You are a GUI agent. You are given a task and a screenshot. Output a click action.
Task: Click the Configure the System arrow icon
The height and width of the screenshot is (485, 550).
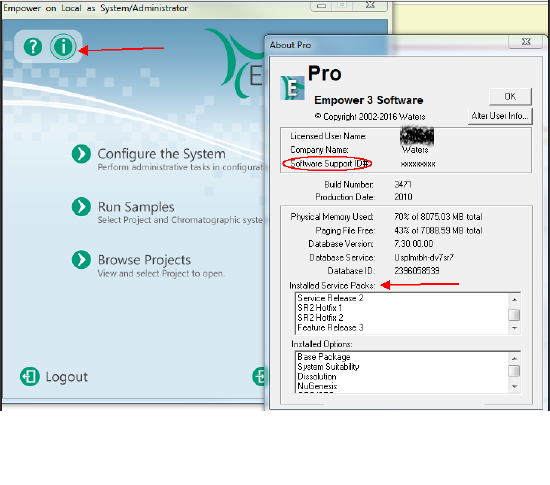pyautogui.click(x=81, y=154)
